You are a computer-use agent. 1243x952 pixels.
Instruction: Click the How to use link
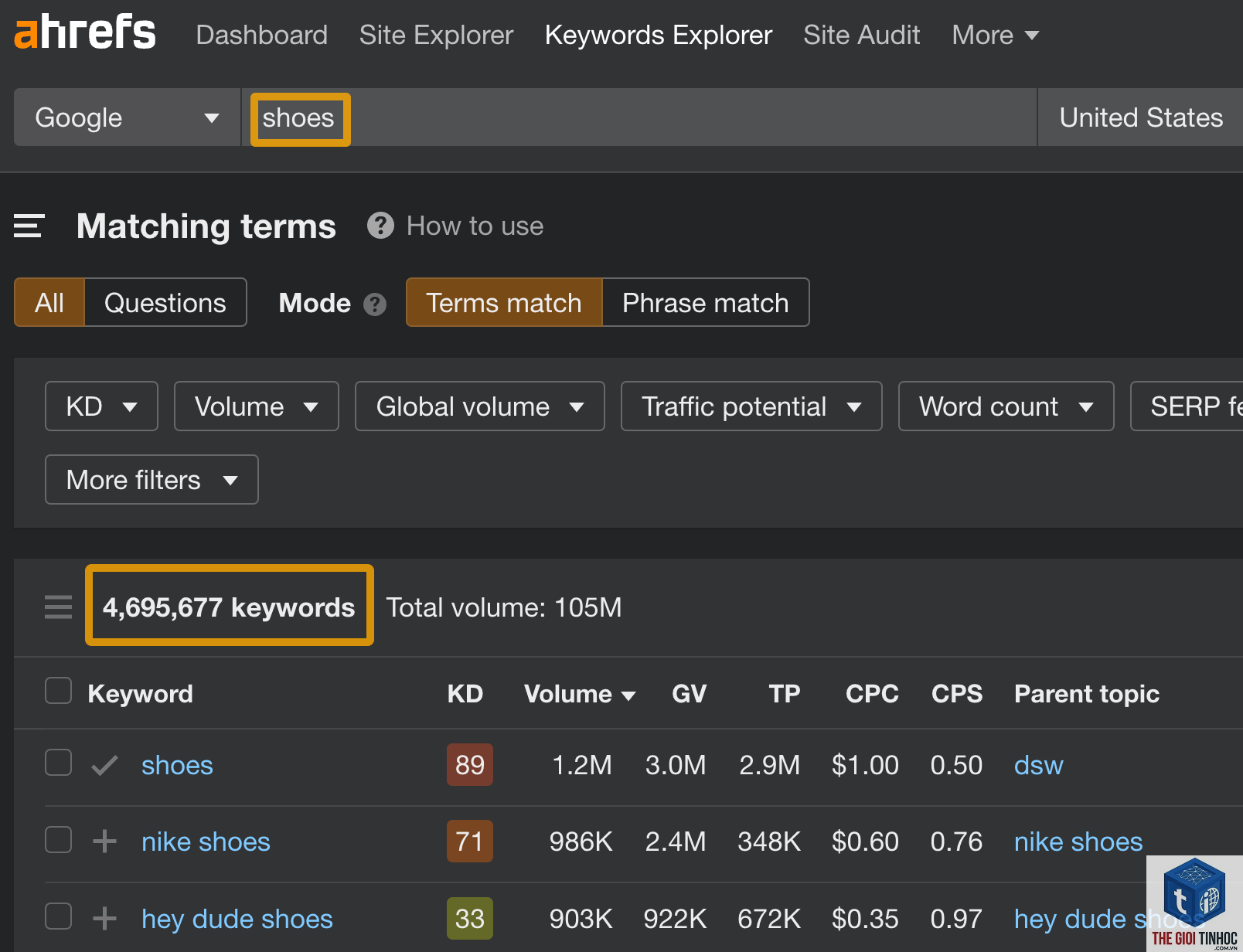pos(475,226)
